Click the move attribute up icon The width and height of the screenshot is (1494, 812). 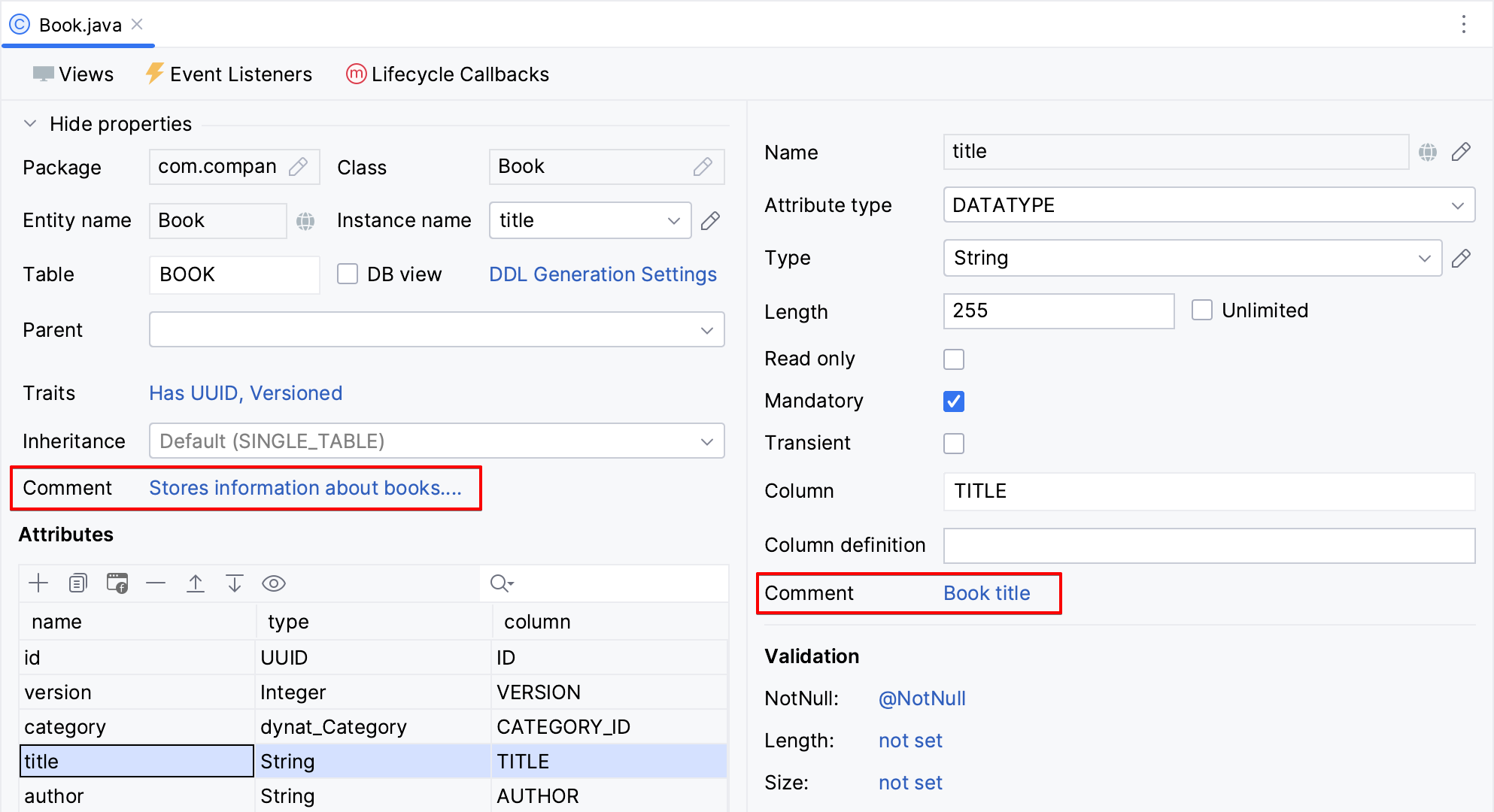point(195,581)
